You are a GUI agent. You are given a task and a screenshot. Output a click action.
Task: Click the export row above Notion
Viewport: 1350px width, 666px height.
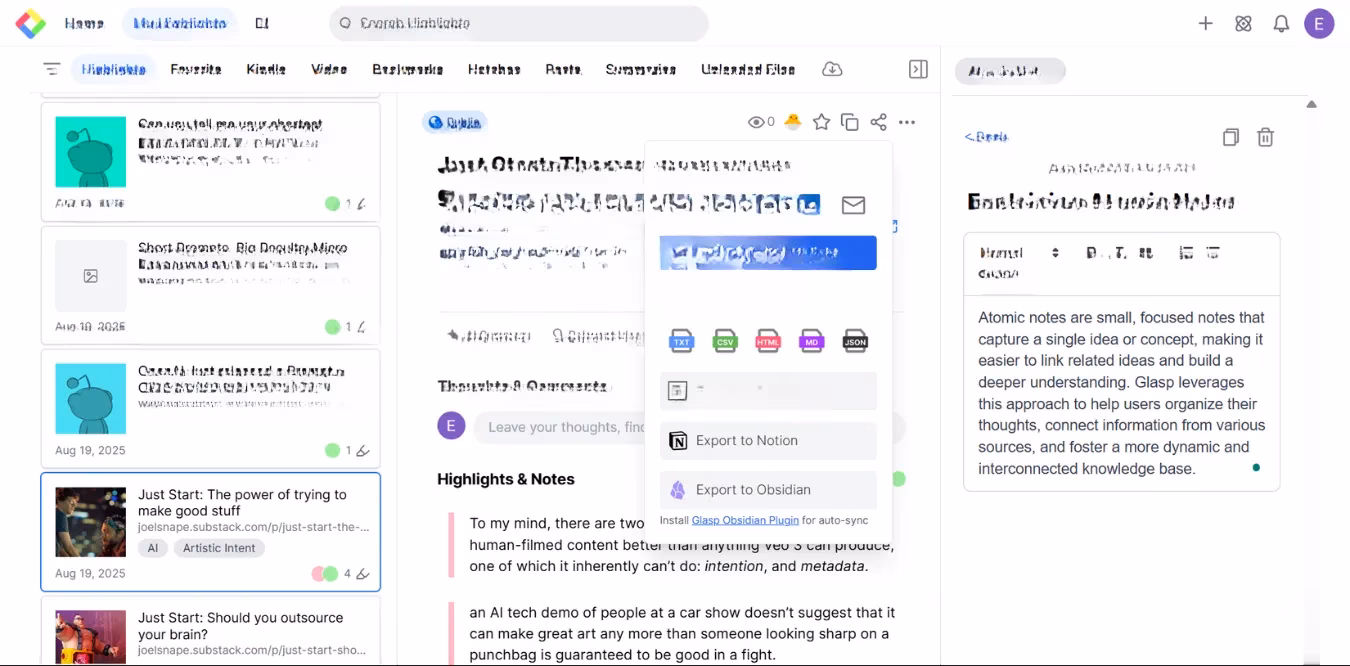(x=768, y=391)
